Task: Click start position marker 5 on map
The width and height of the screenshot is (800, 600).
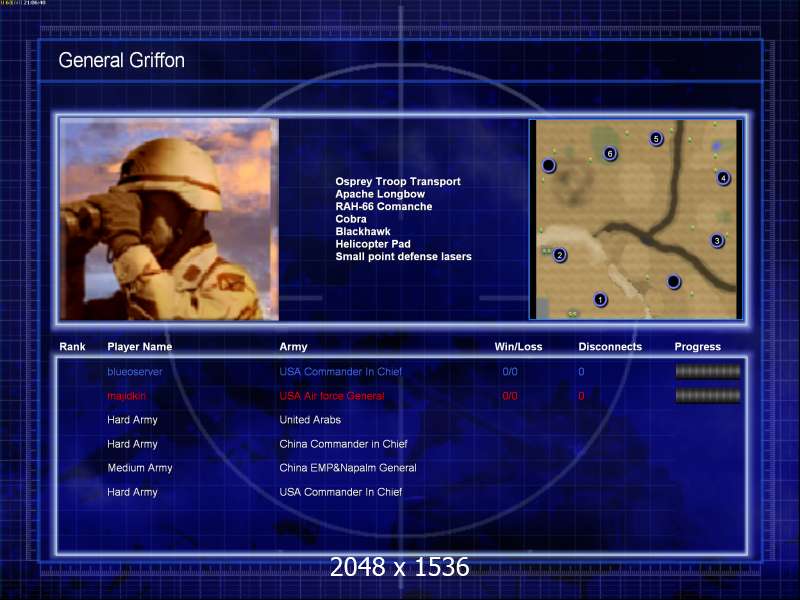Action: [x=656, y=138]
